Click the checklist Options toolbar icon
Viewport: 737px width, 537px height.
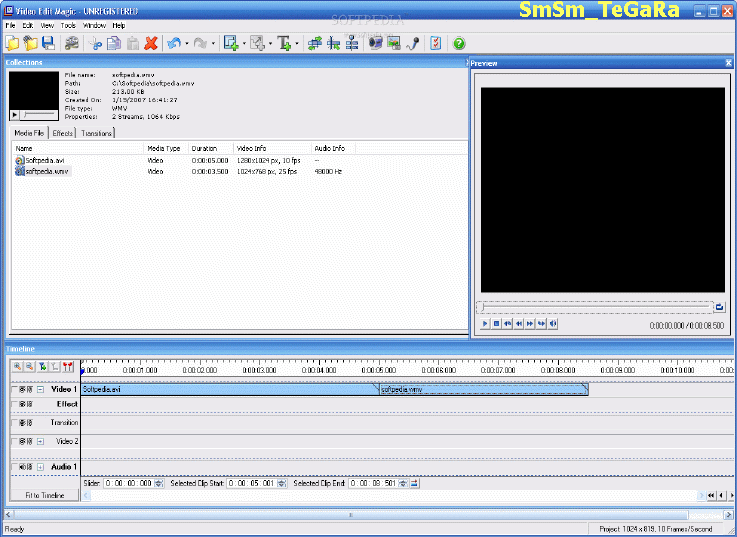(x=436, y=43)
